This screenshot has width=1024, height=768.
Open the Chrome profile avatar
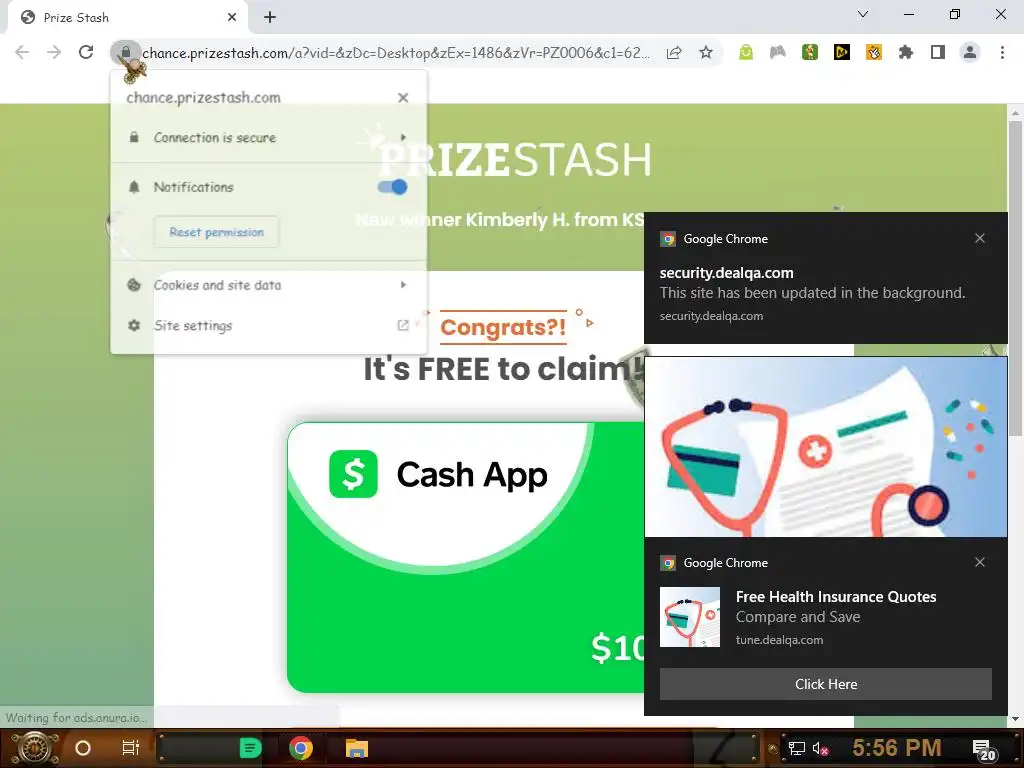click(970, 52)
